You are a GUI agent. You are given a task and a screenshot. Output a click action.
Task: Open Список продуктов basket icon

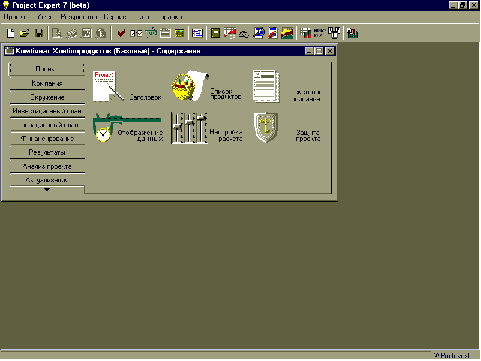[x=190, y=85]
